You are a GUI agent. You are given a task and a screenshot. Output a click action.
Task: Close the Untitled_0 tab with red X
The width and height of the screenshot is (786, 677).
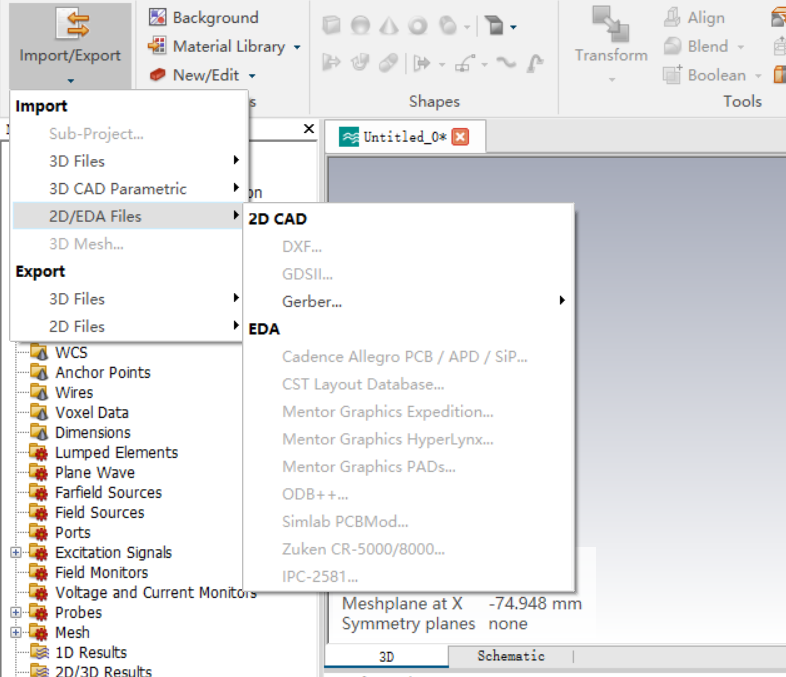[x=460, y=137]
